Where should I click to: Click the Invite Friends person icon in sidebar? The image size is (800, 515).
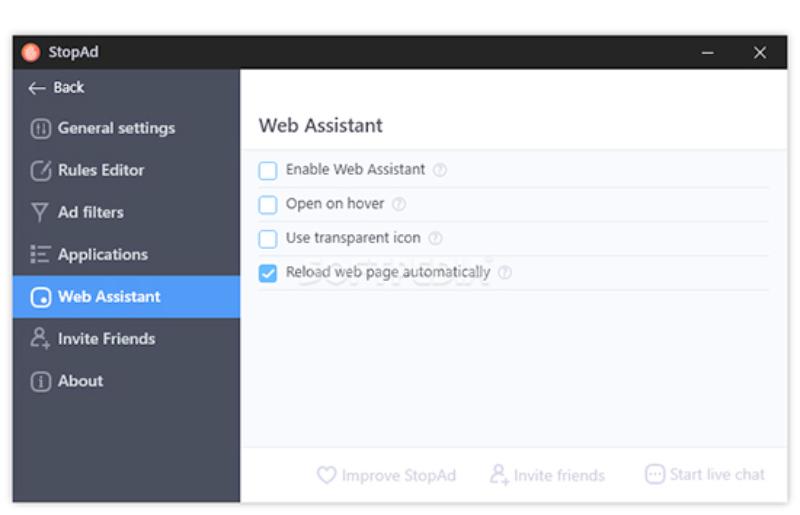(x=41, y=339)
